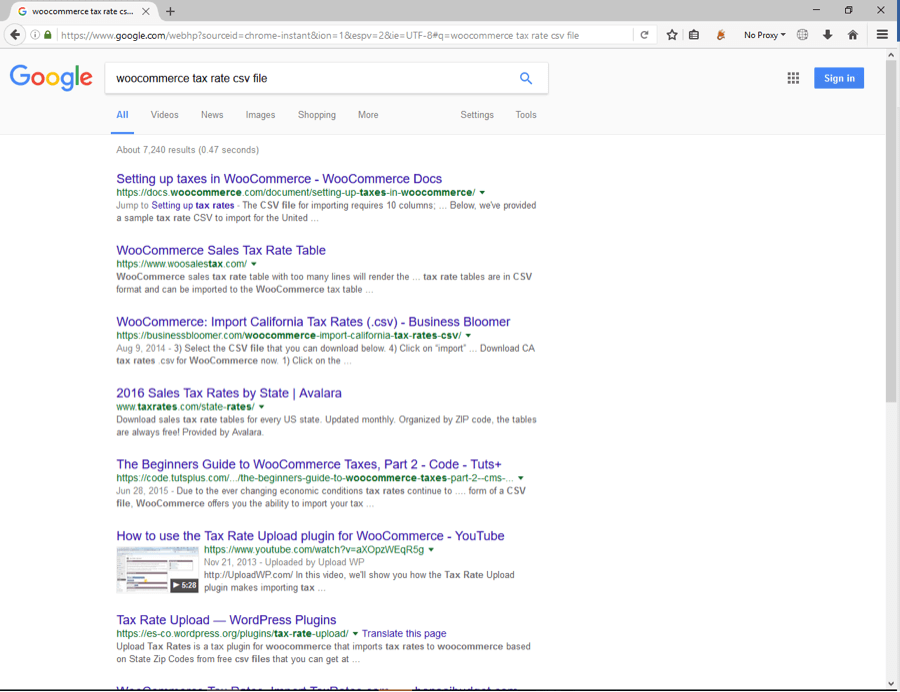The height and width of the screenshot is (692, 900).
Task: Open search Tools menu
Action: 526,115
